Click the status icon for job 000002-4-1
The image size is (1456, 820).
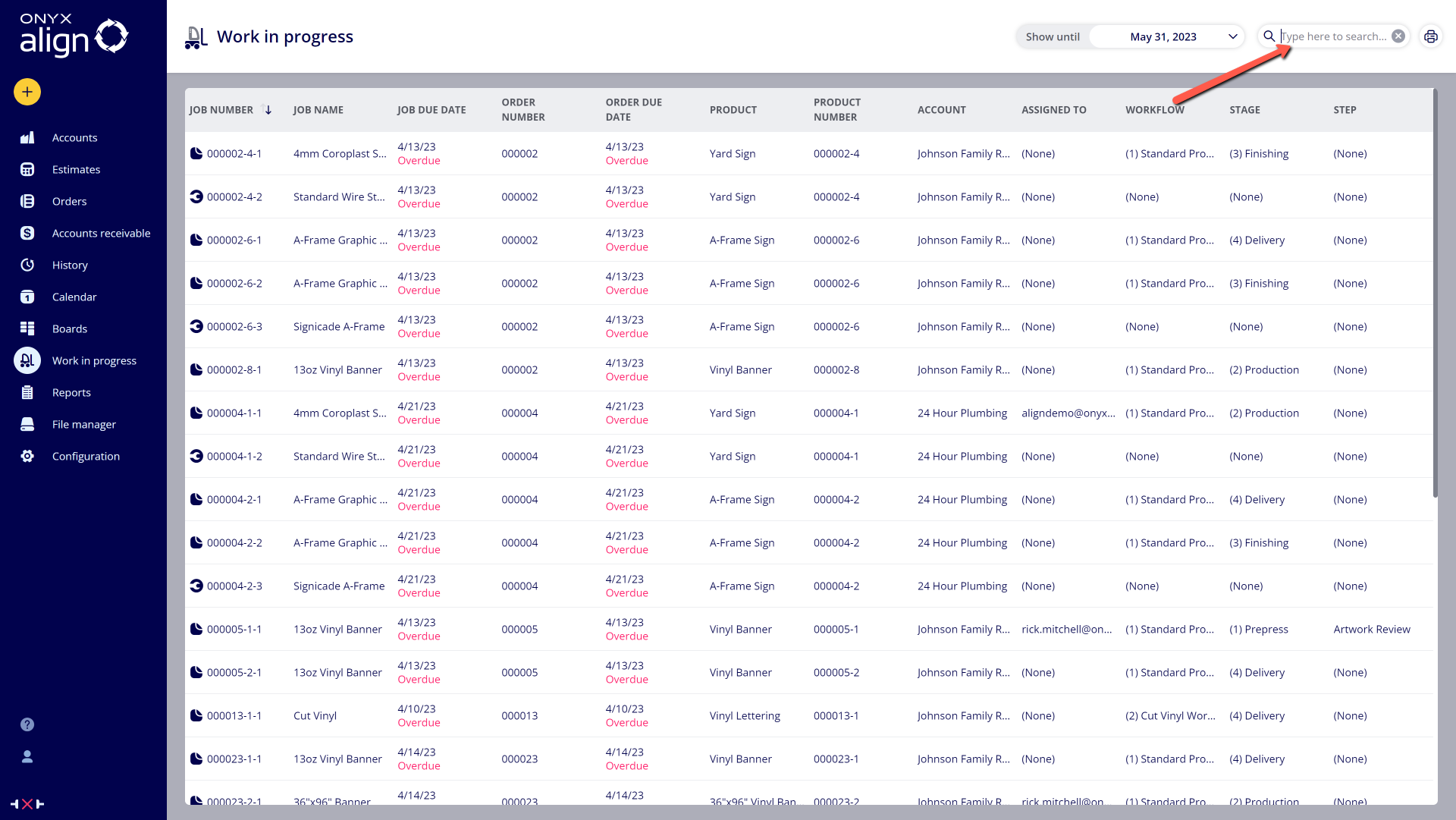(x=196, y=154)
